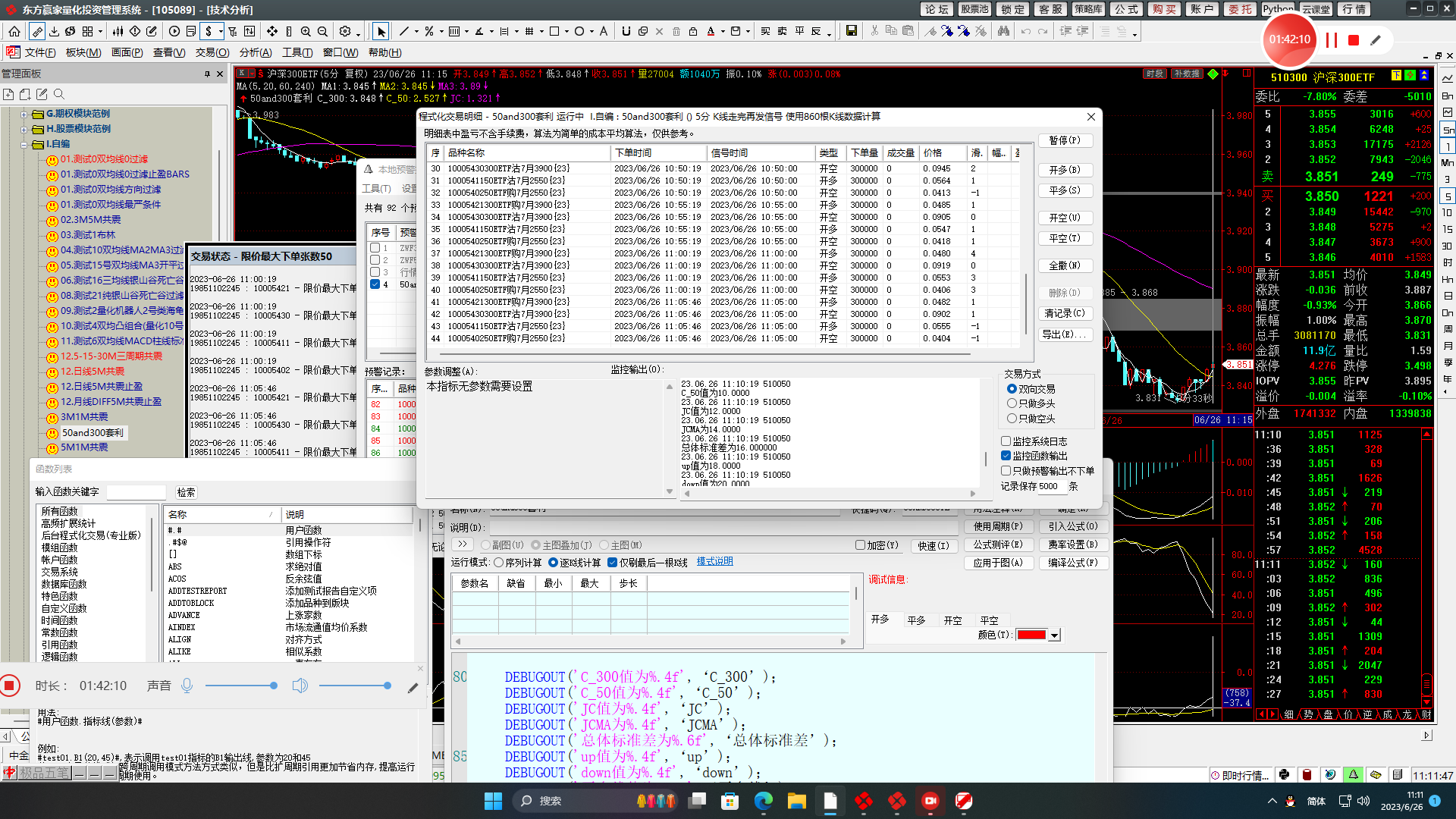
Task: Click the search icon in management panel
Action: pyautogui.click(x=59, y=94)
